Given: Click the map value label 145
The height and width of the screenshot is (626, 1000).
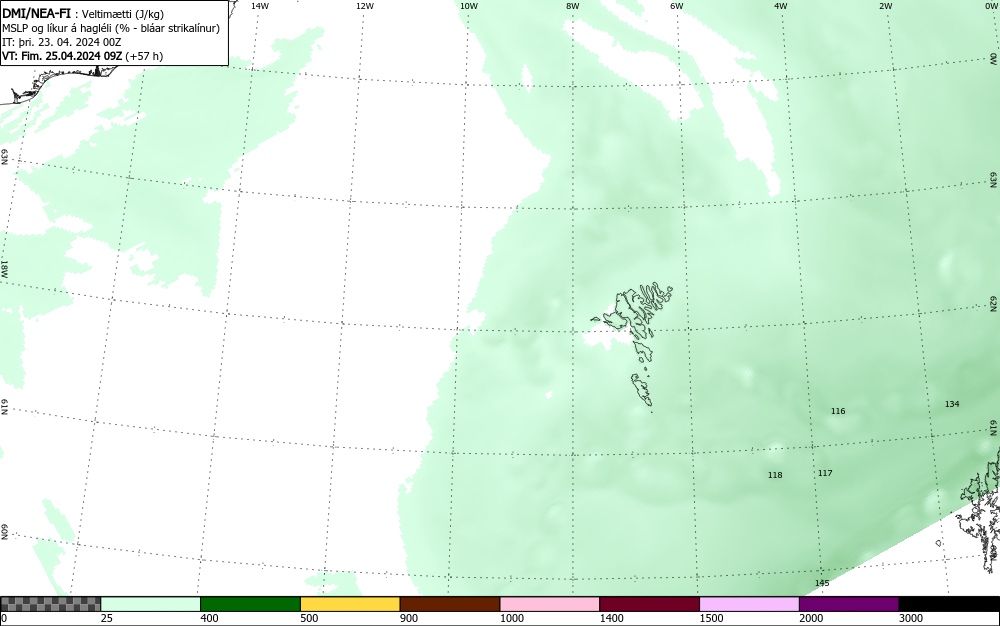Looking at the screenshot, I should click(822, 583).
